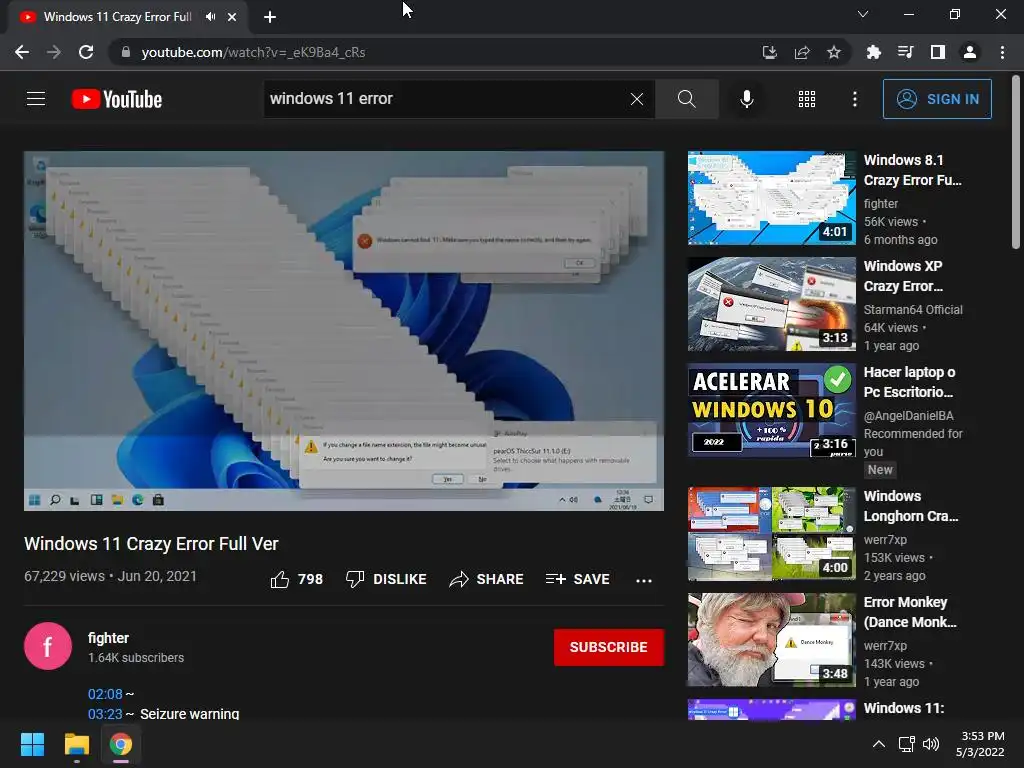Click SIGN IN button

(937, 99)
